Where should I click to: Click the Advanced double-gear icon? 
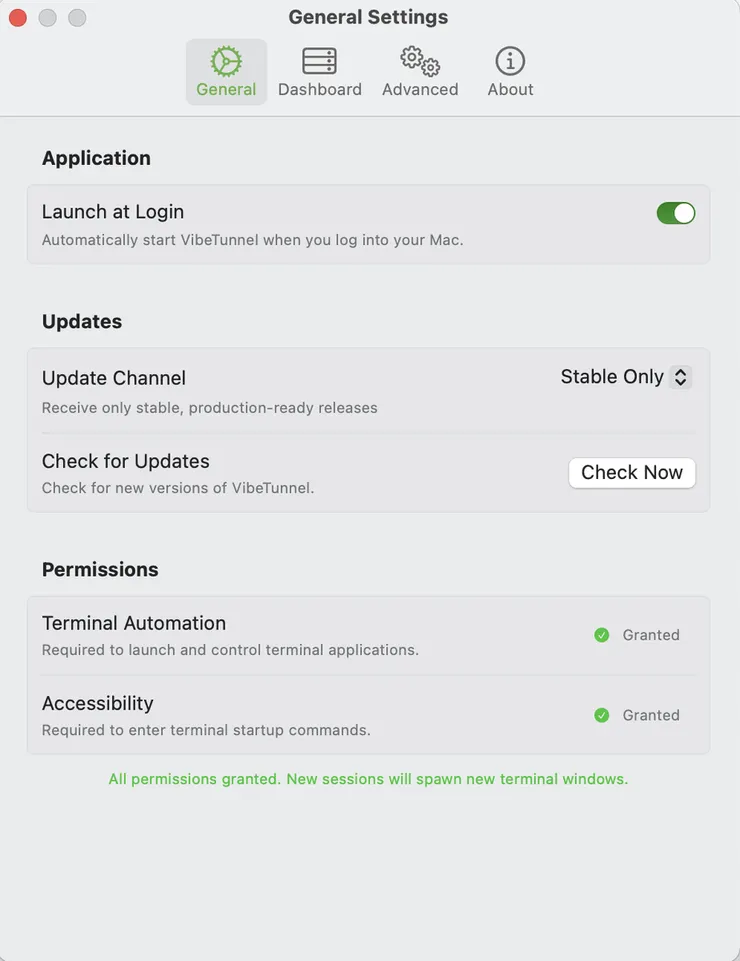coord(420,61)
